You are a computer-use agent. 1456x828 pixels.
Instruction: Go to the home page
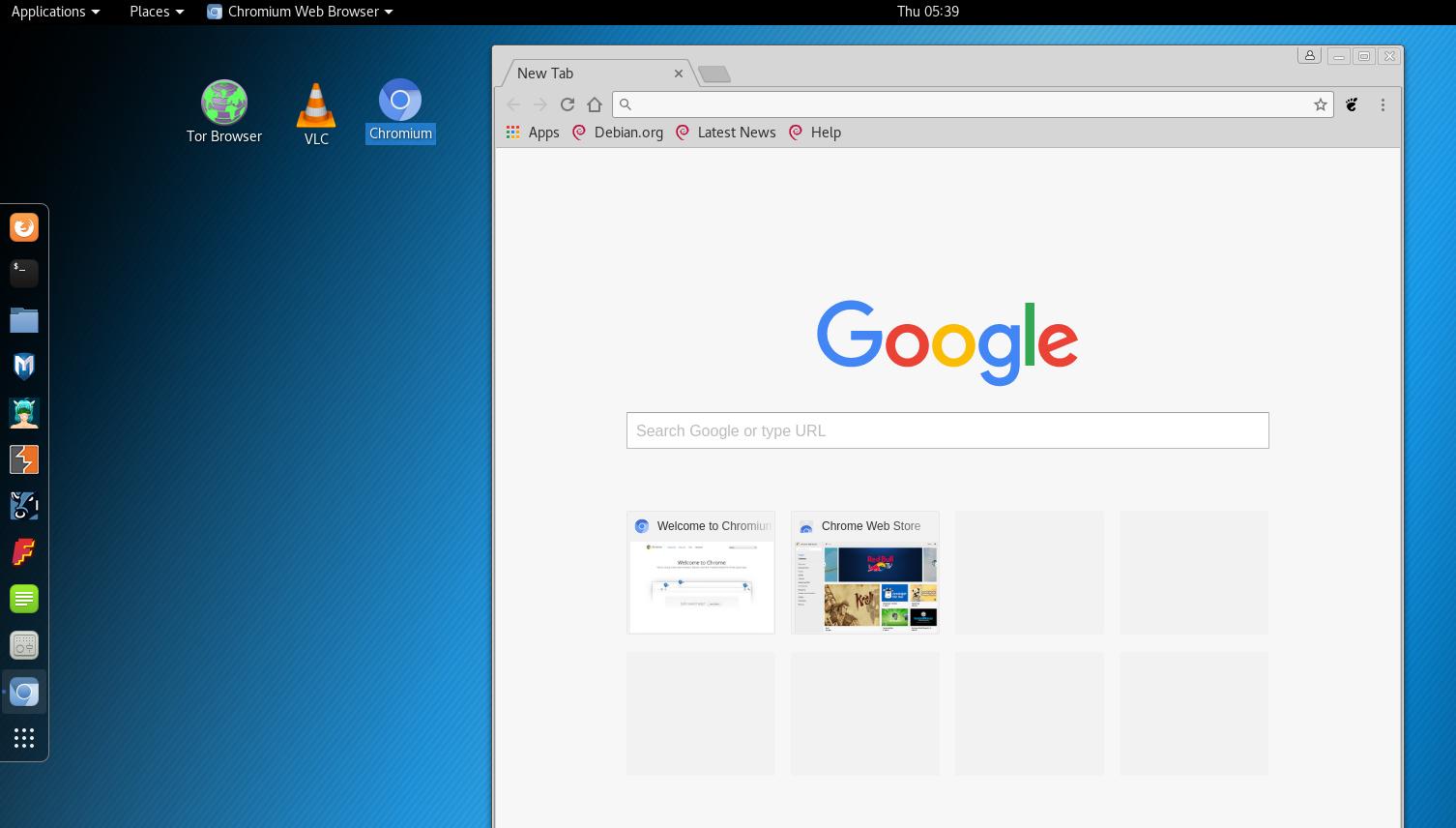(595, 104)
